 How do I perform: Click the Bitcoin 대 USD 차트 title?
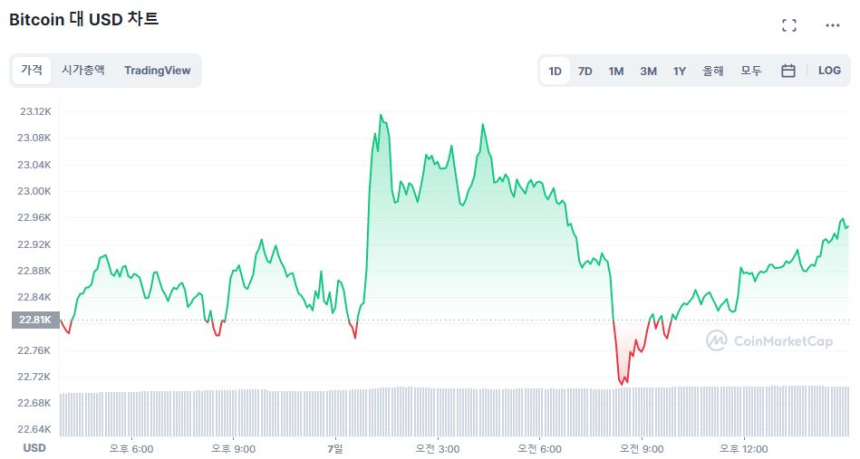pos(84,19)
